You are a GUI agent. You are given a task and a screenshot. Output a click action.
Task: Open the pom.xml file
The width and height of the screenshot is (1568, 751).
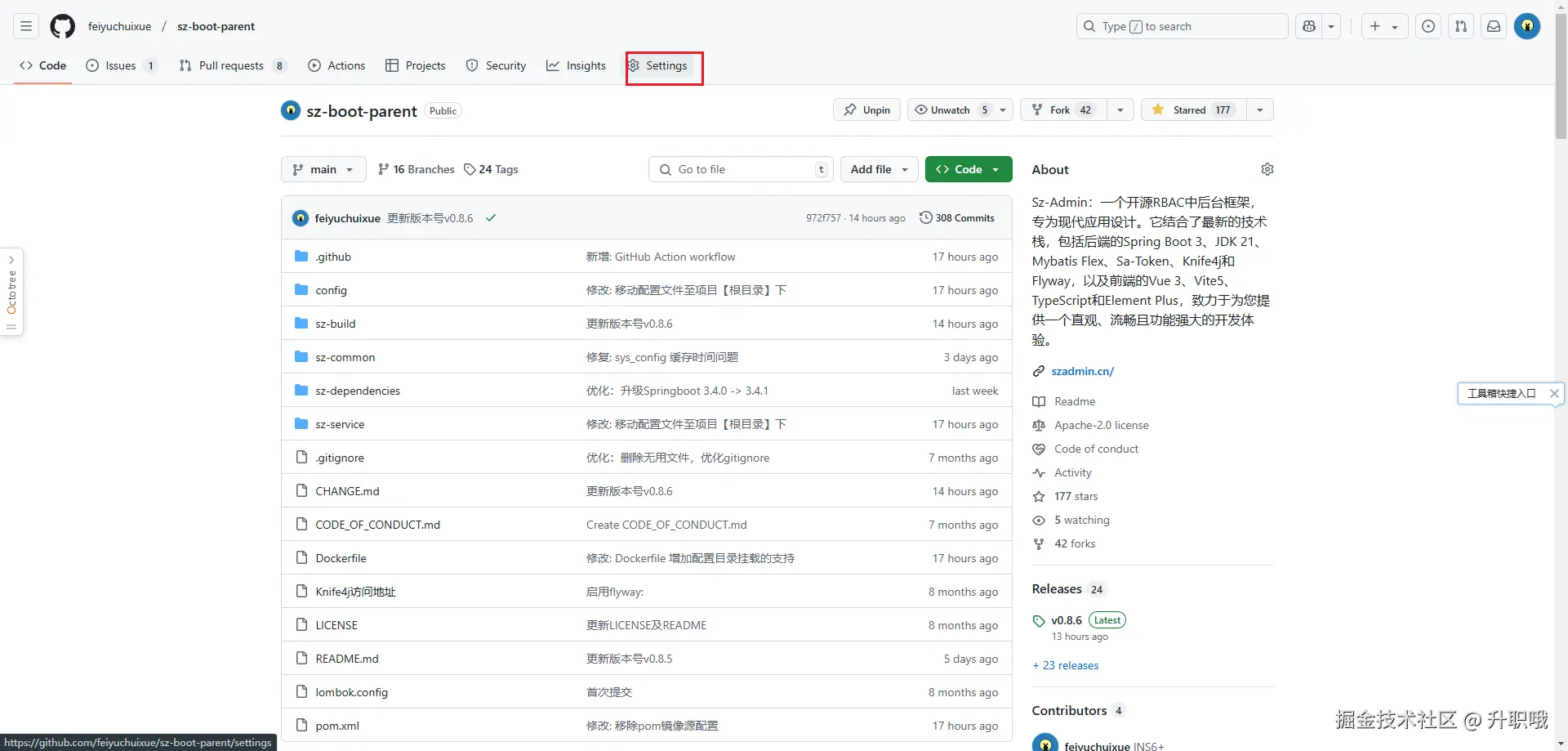337,726
